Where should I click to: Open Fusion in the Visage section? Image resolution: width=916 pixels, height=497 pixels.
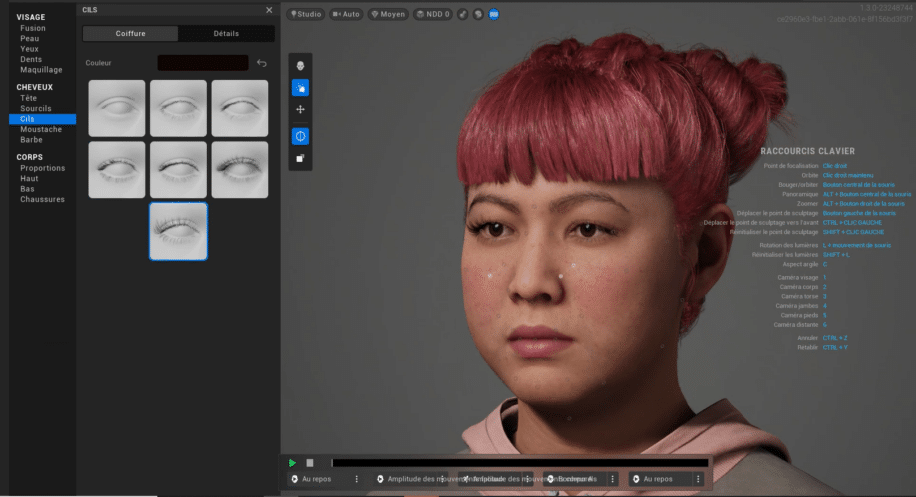pos(33,28)
